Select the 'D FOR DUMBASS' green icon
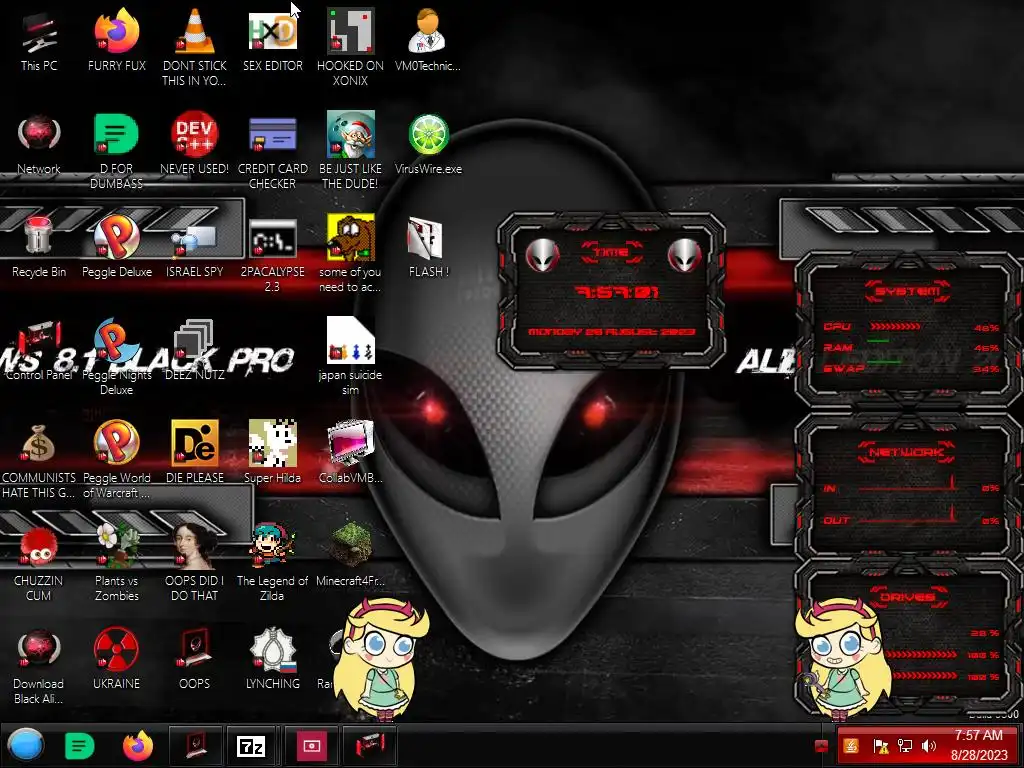 coord(116,135)
